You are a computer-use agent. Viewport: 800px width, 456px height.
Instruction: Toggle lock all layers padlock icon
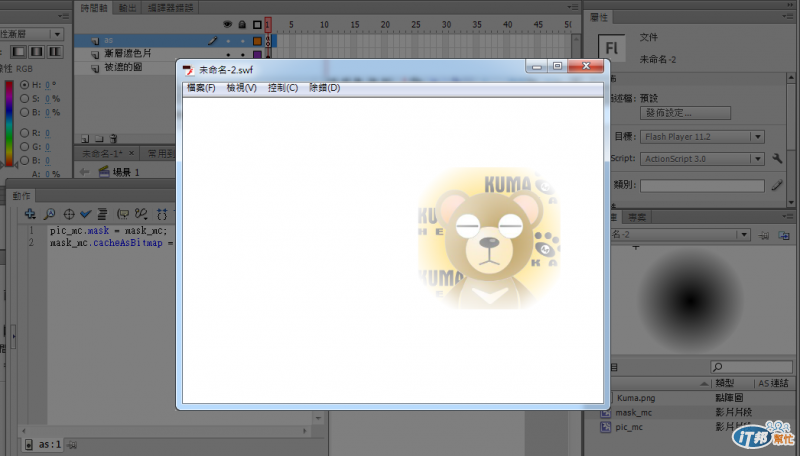(x=242, y=24)
